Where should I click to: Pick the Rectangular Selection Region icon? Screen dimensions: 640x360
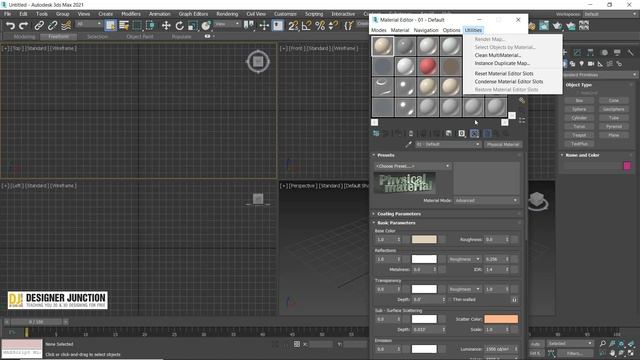(137, 26)
